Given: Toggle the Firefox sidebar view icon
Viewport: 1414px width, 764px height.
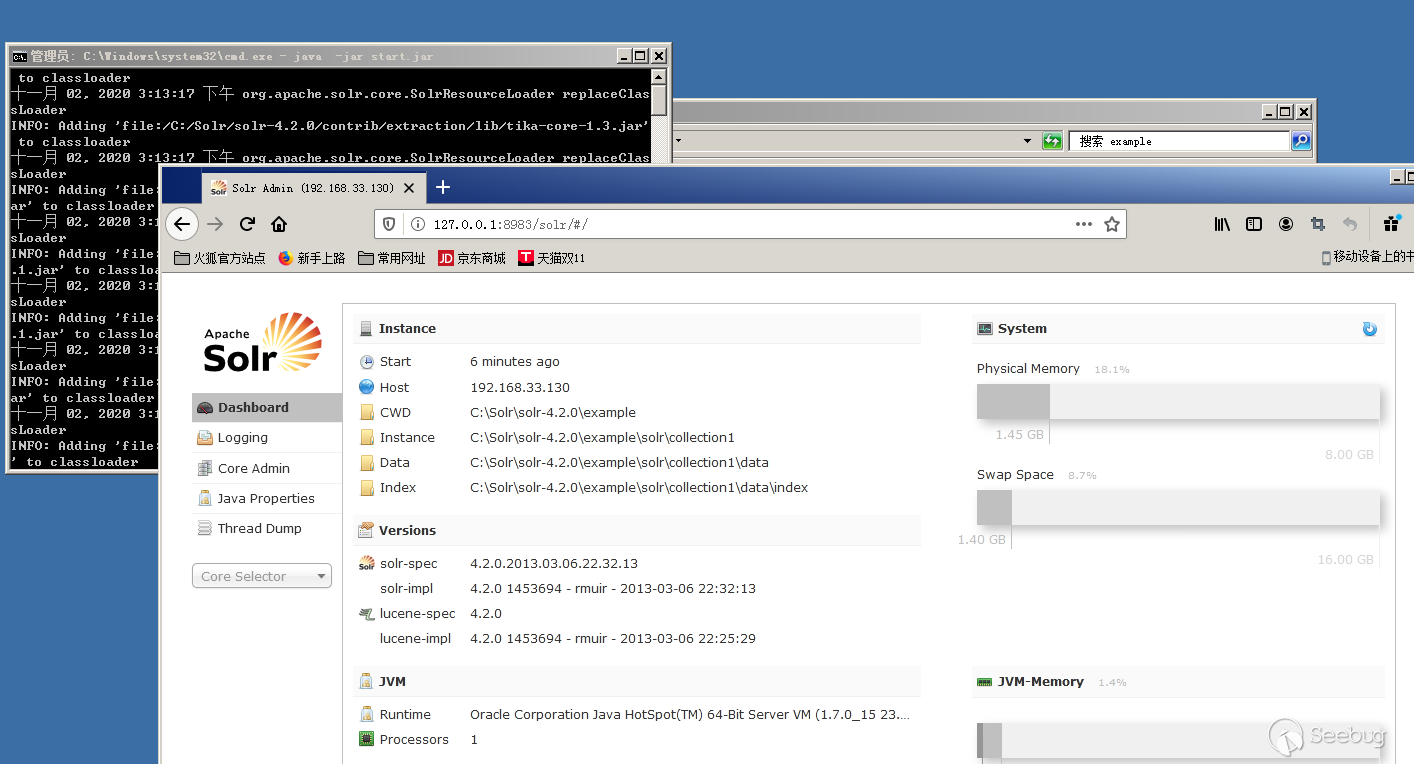Looking at the screenshot, I should click(x=1254, y=224).
